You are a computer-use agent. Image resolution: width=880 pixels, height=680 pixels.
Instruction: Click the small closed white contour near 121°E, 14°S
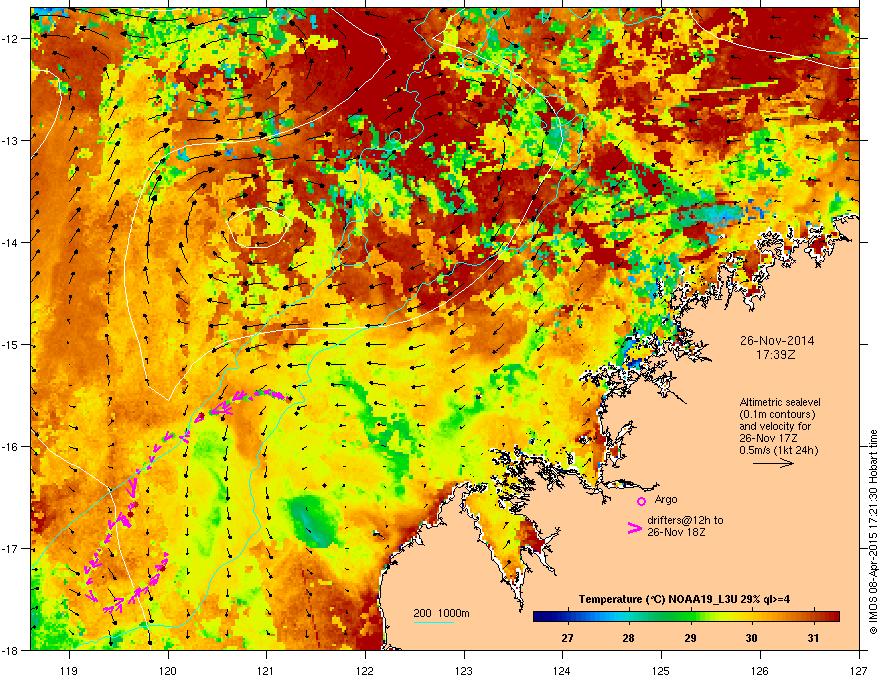click(x=258, y=227)
